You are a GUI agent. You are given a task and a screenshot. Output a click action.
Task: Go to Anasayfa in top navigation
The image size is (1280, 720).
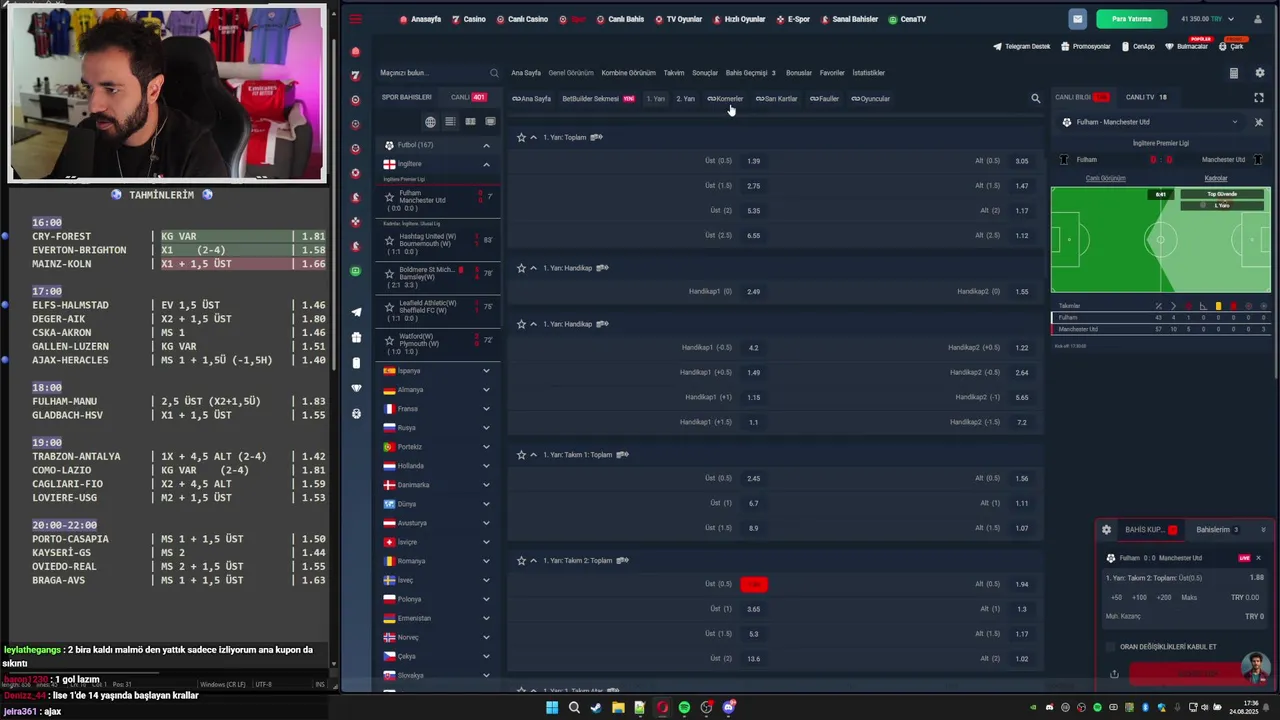coord(420,19)
